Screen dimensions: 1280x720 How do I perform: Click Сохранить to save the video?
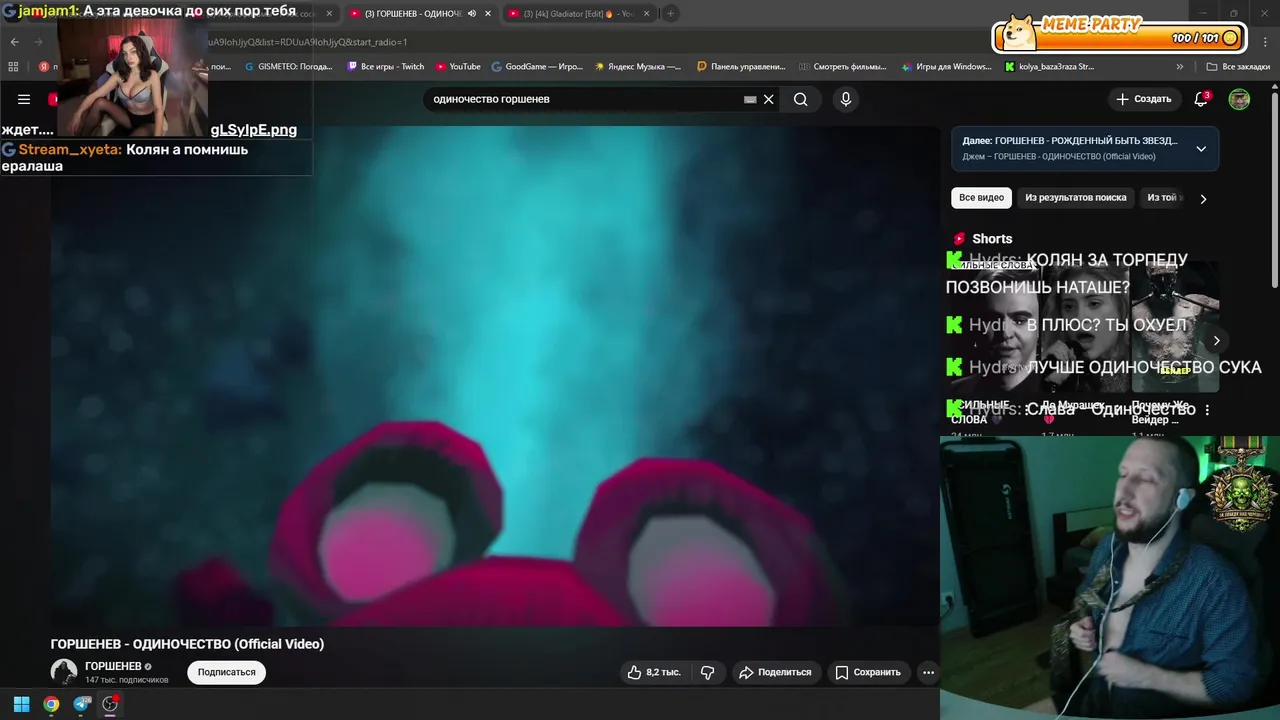point(868,672)
